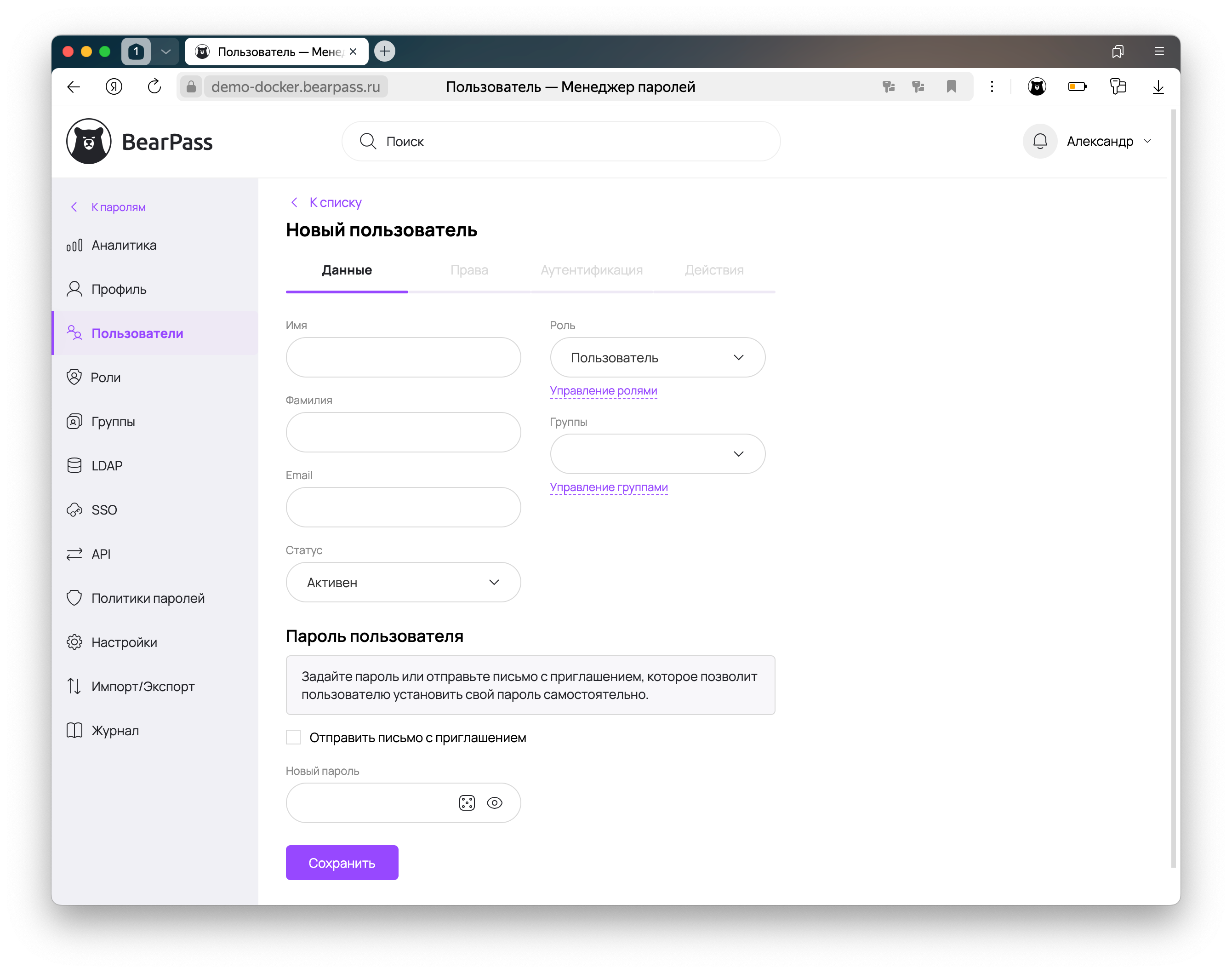Toggle password visibility eye icon
The height and width of the screenshot is (973, 1232).
click(x=494, y=803)
